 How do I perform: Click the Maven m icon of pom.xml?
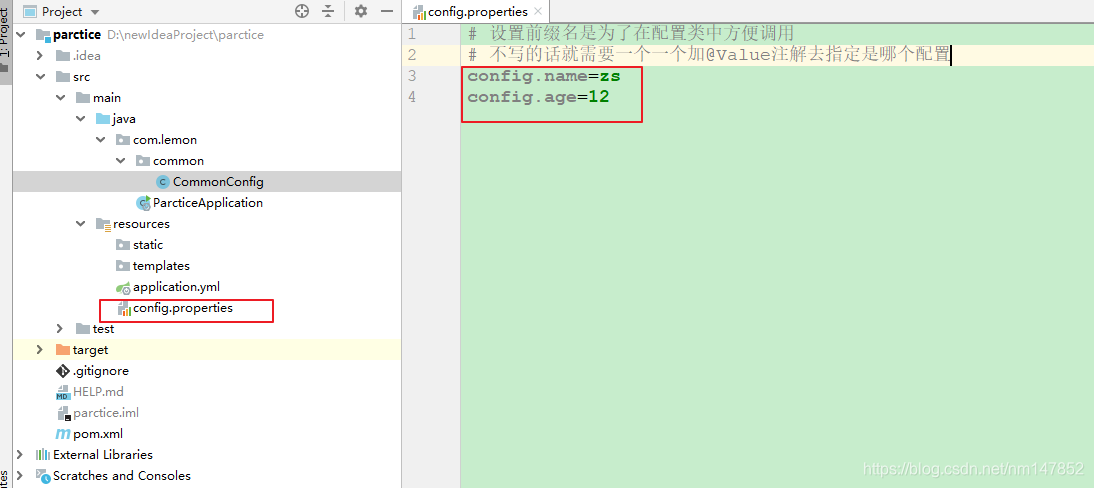(x=63, y=434)
